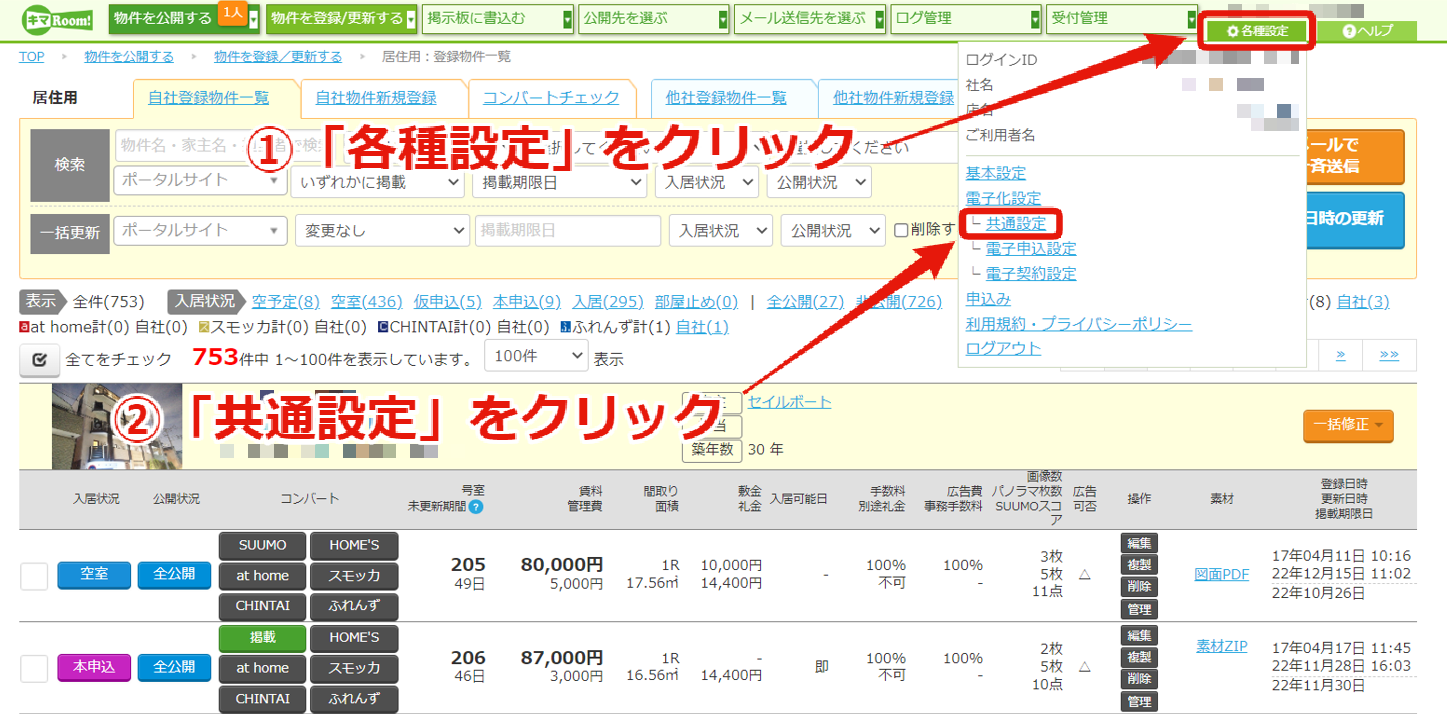Click TOP breadcrumb link
Image resolution: width=1447 pixels, height=714 pixels.
32,56
